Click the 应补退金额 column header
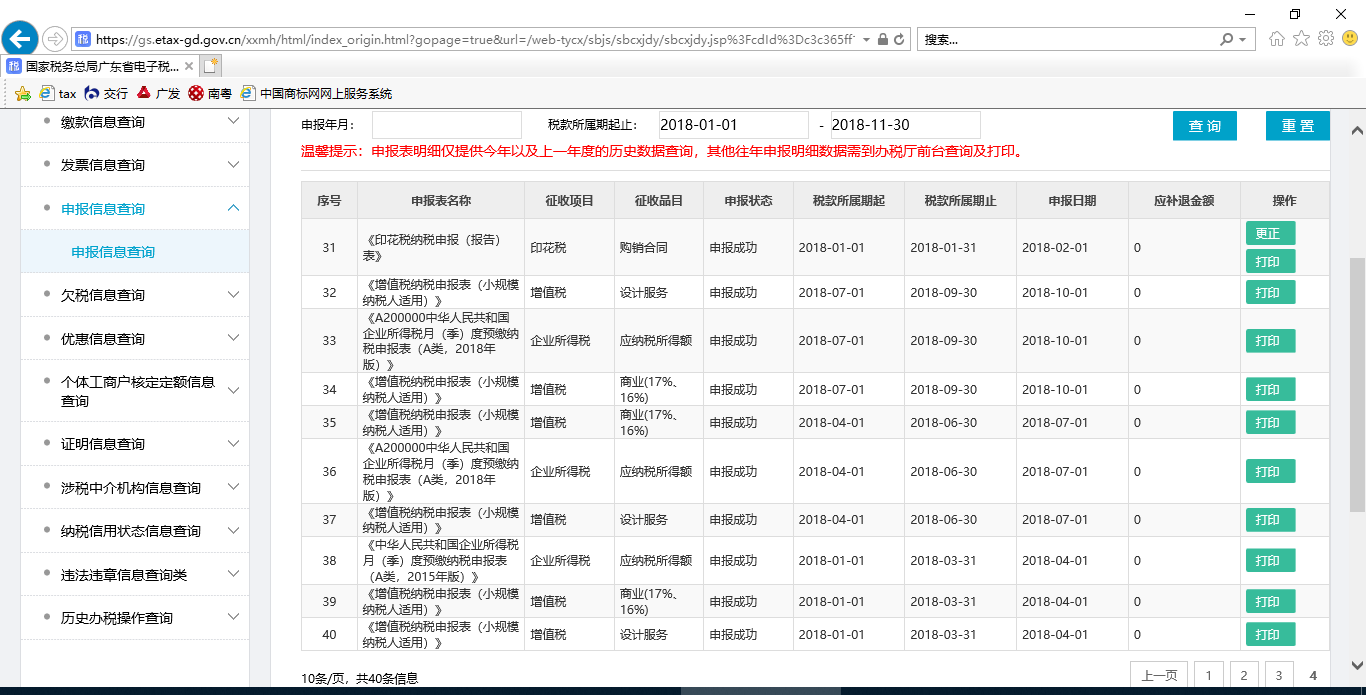This screenshot has height=695, width=1366. coord(1184,200)
